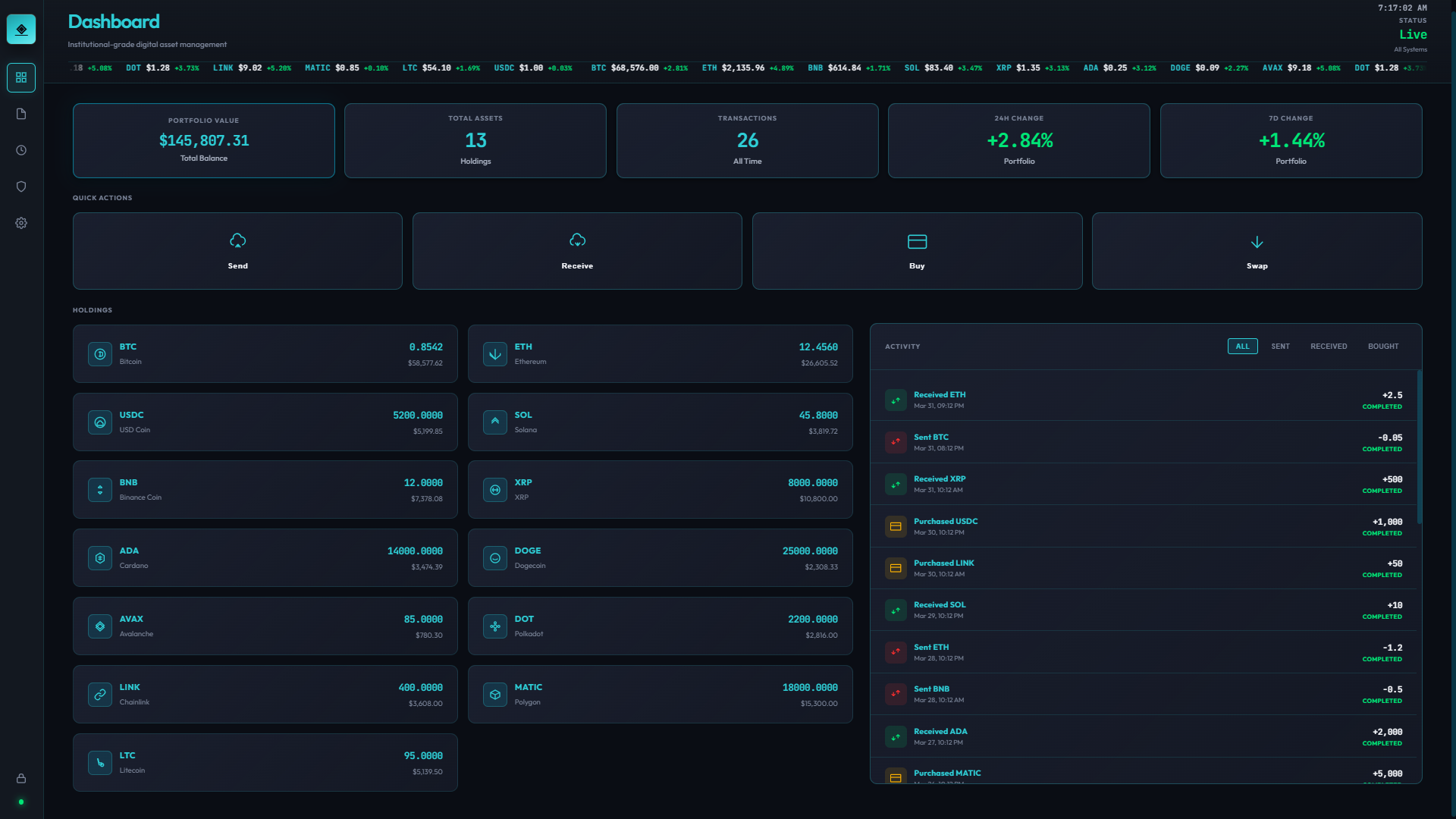The height and width of the screenshot is (819, 1456).
Task: Click the Swap quick action
Action: [1257, 251]
